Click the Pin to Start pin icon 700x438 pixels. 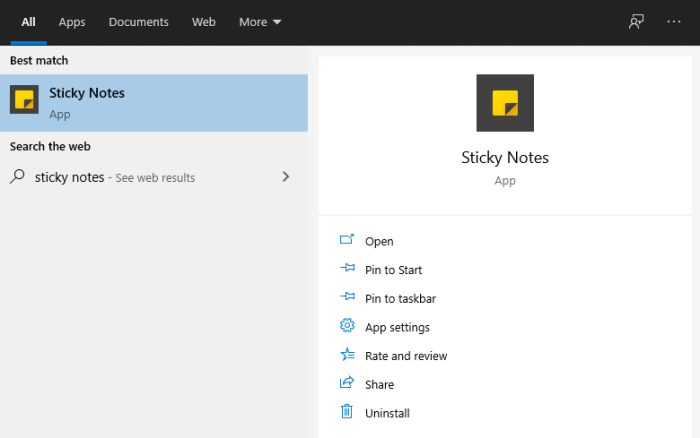click(347, 269)
